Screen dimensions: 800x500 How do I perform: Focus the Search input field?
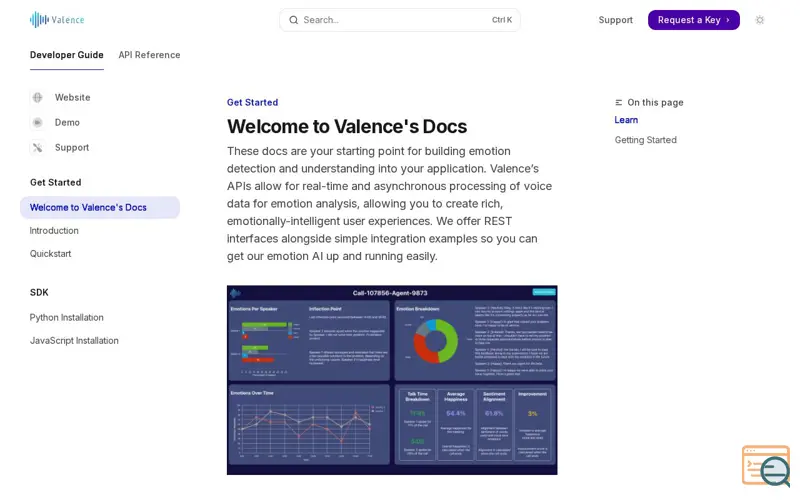pos(400,20)
